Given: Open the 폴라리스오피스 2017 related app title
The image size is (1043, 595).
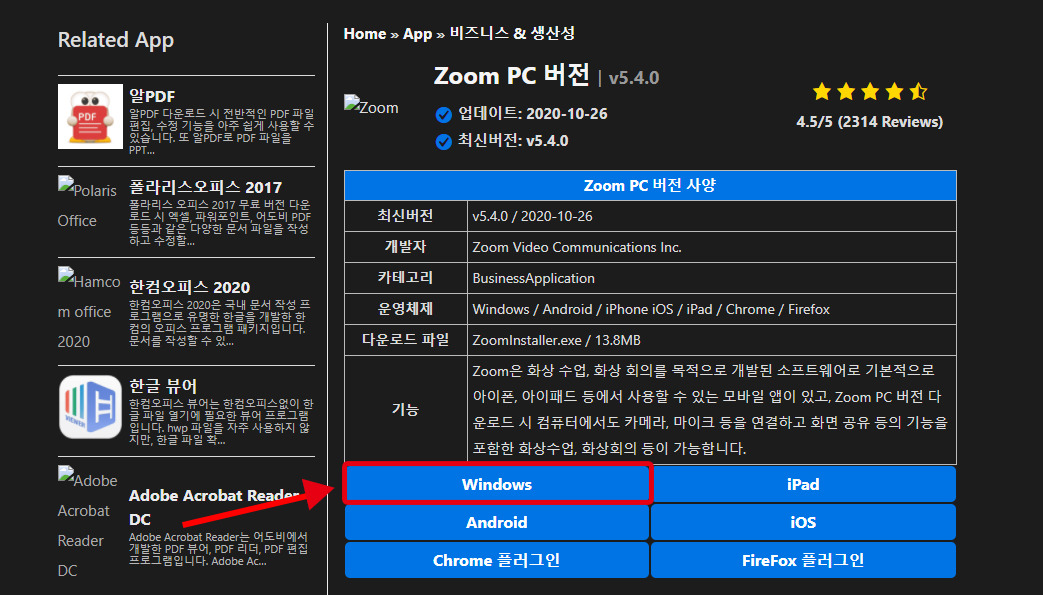Looking at the screenshot, I should point(206,187).
